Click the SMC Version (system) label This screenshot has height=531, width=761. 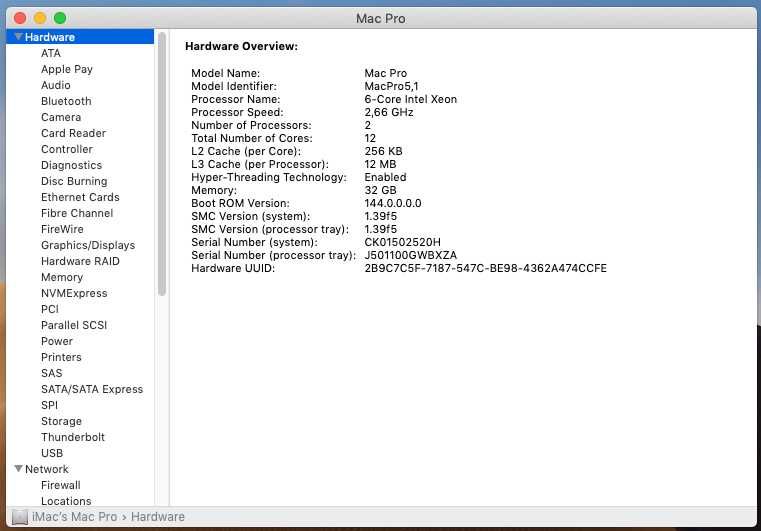coord(250,216)
